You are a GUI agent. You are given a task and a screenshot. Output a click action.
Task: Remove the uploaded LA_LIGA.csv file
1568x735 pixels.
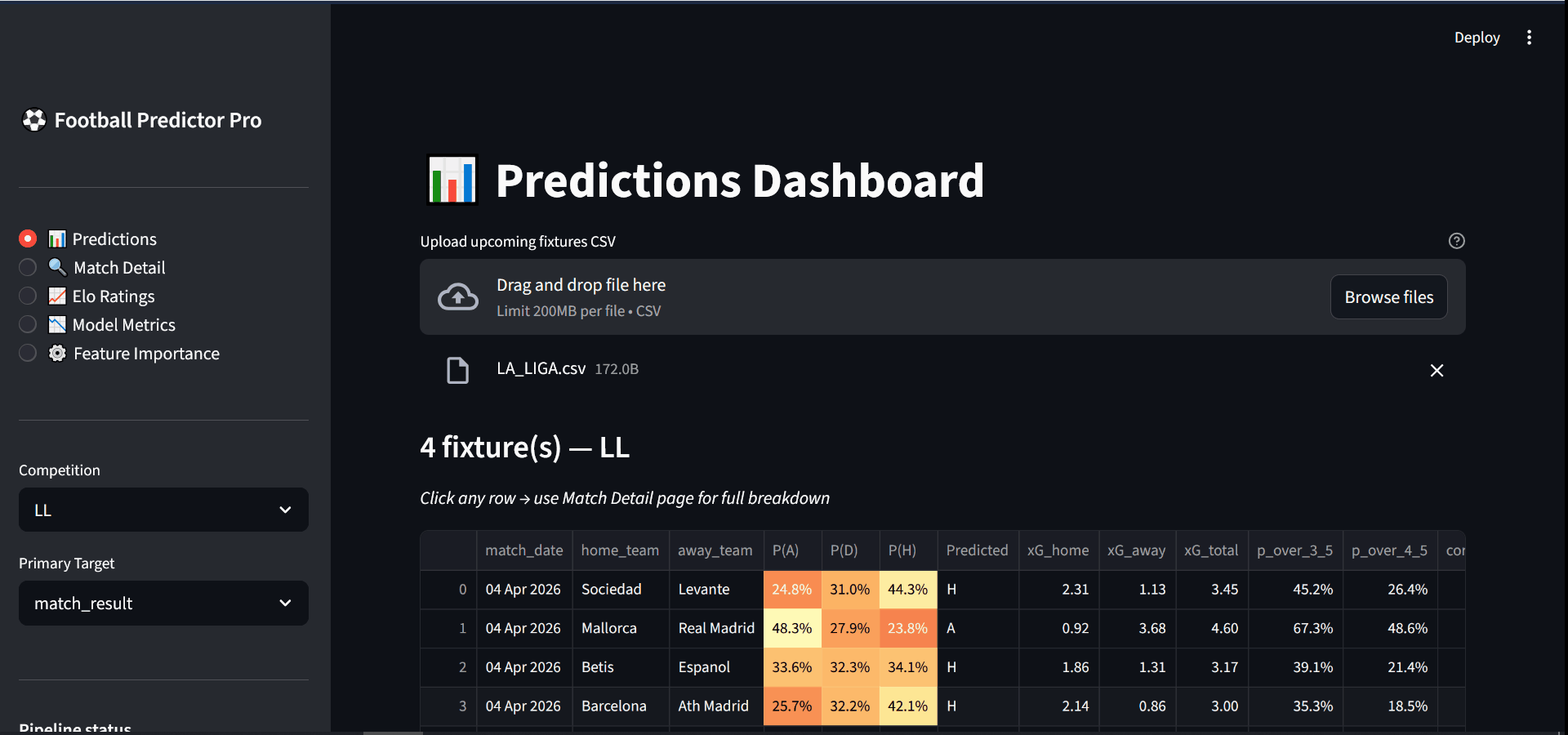tap(1437, 370)
